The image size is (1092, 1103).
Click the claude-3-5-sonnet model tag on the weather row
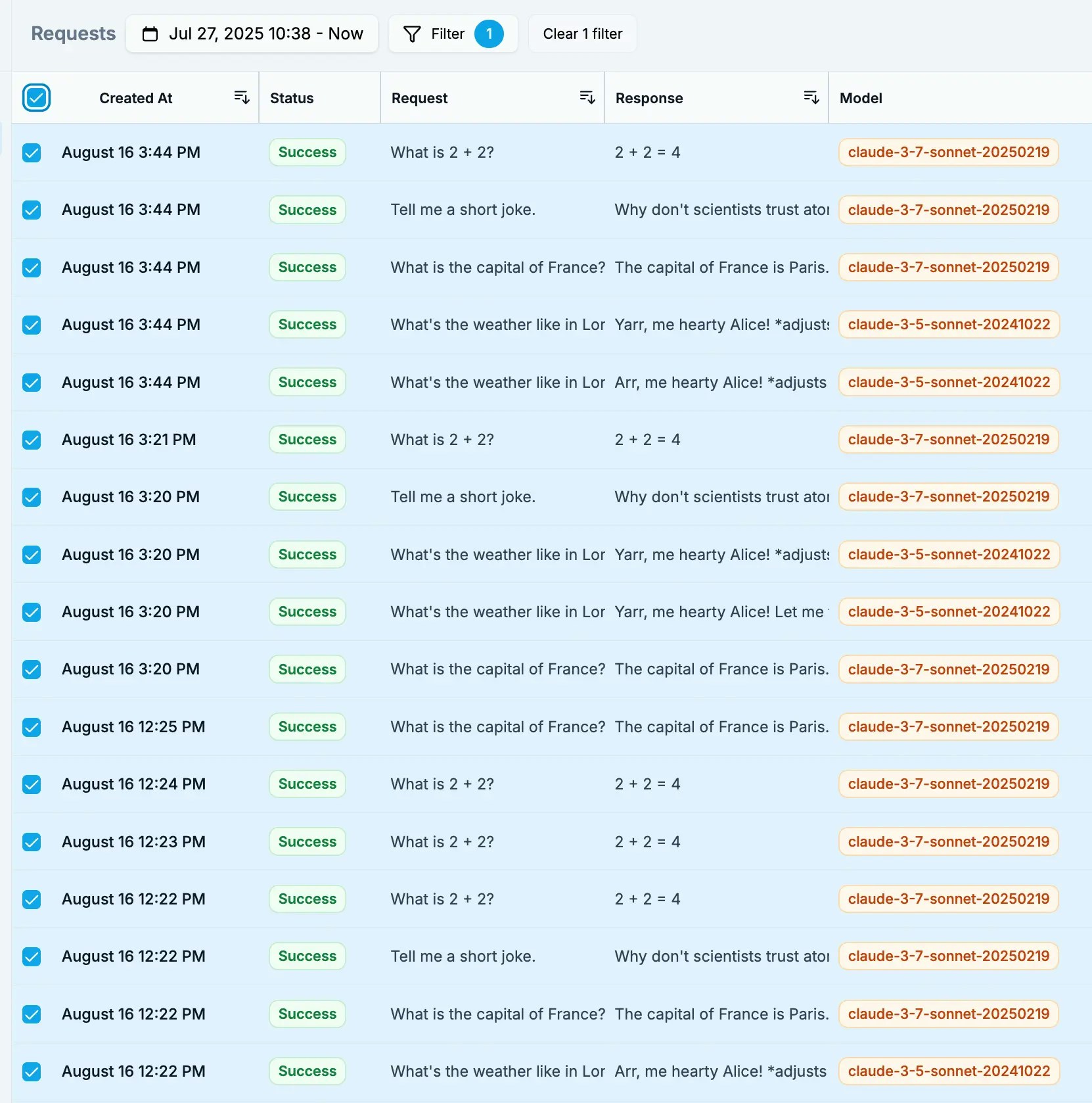(x=949, y=324)
